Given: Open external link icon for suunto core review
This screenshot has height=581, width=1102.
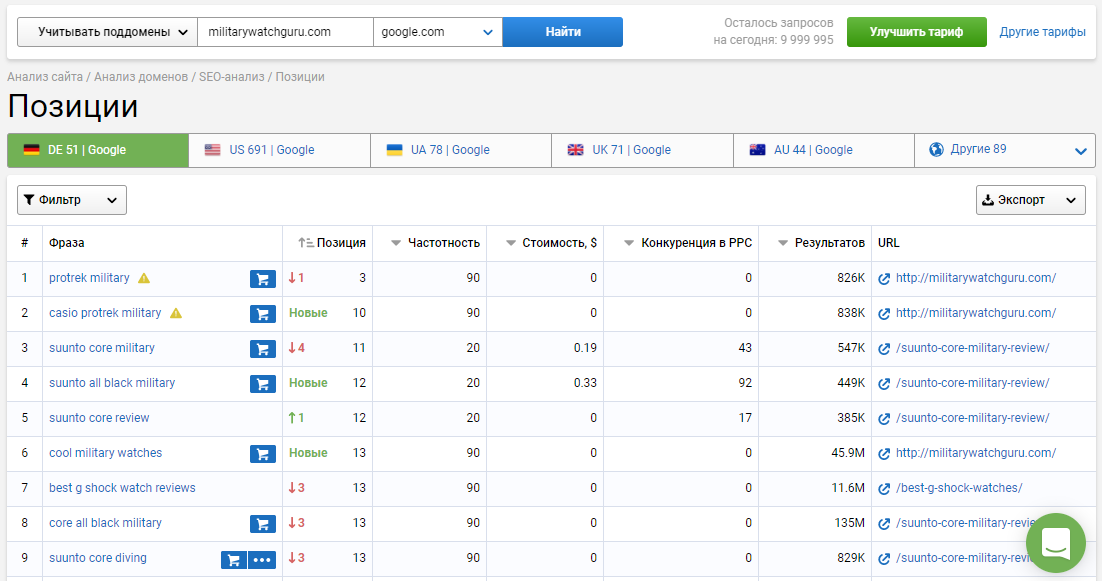Looking at the screenshot, I should 884,419.
